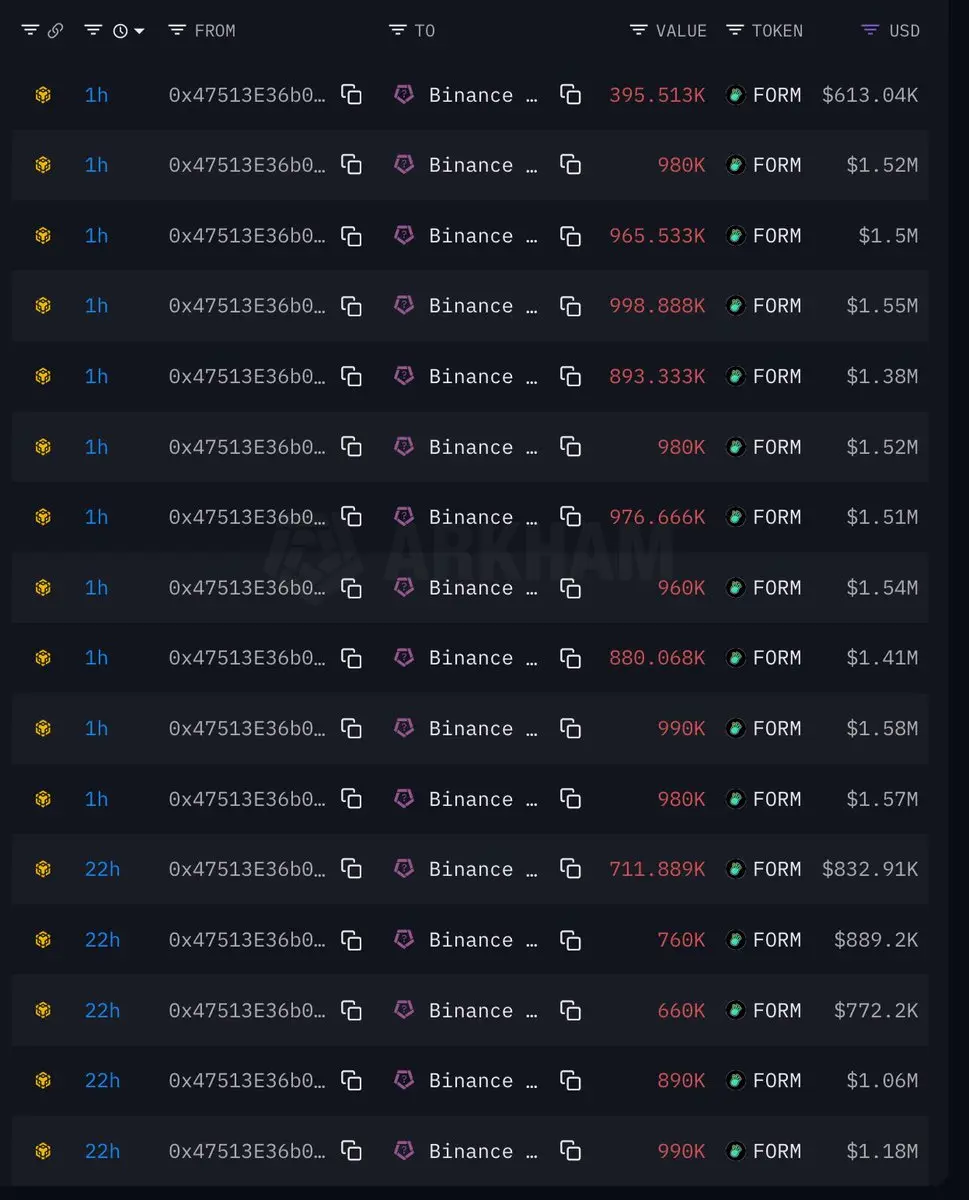Click the link icon in table header
The image size is (969, 1200).
pyautogui.click(x=55, y=31)
